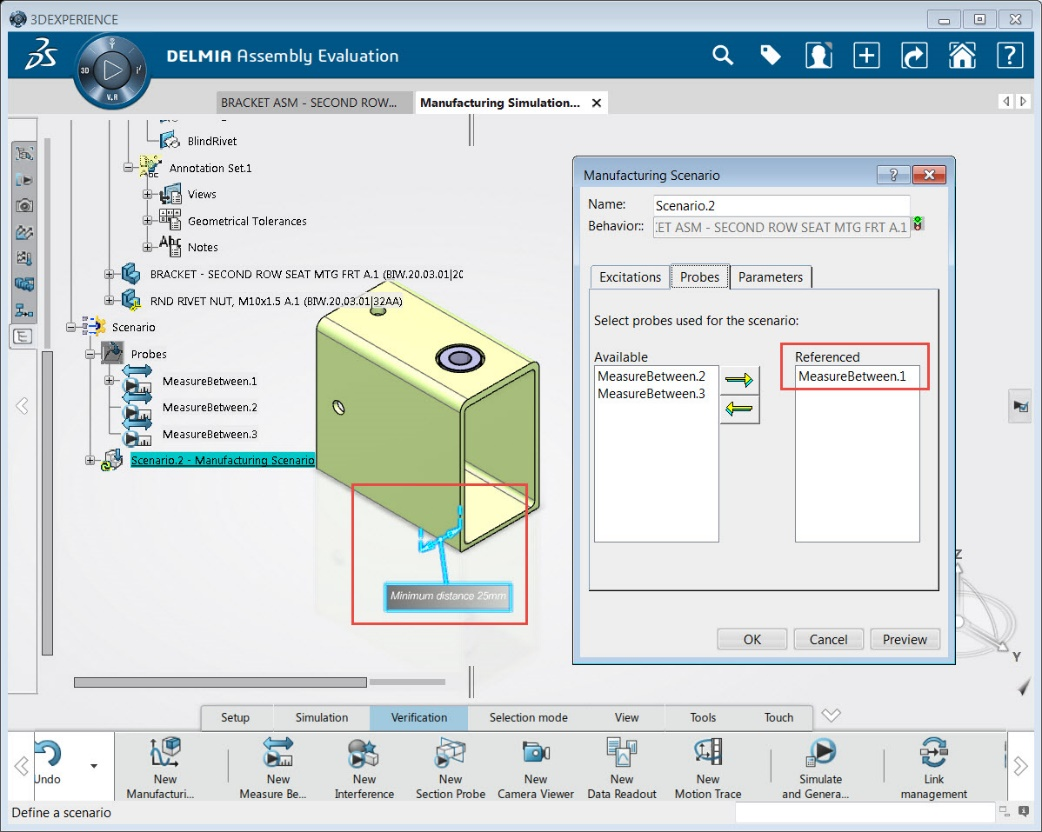Viewport: 1042px width, 832px height.
Task: Select MeasureBetween.2 in Available list
Action: click(651, 376)
